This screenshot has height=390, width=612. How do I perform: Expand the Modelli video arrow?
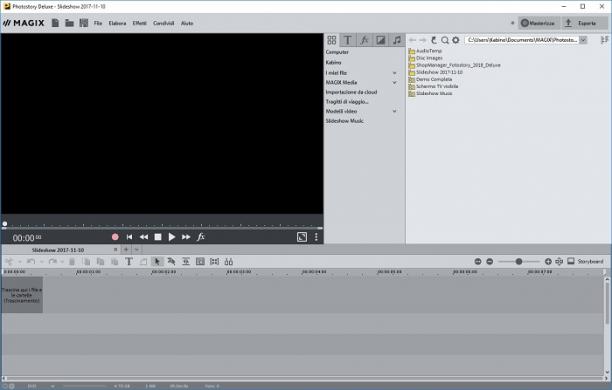pyautogui.click(x=395, y=111)
